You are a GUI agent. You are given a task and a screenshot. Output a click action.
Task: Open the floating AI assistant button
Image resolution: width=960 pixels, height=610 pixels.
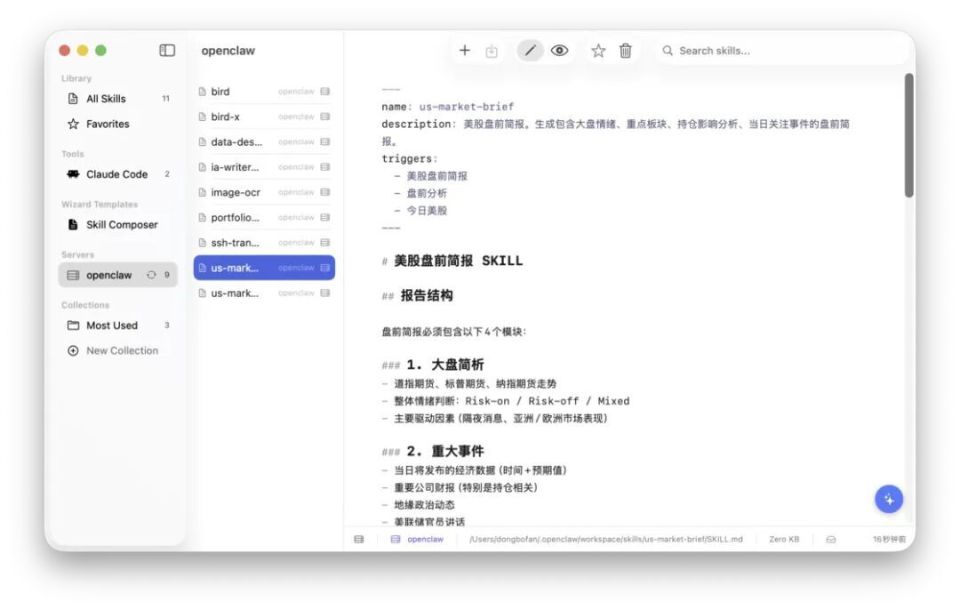coord(889,497)
